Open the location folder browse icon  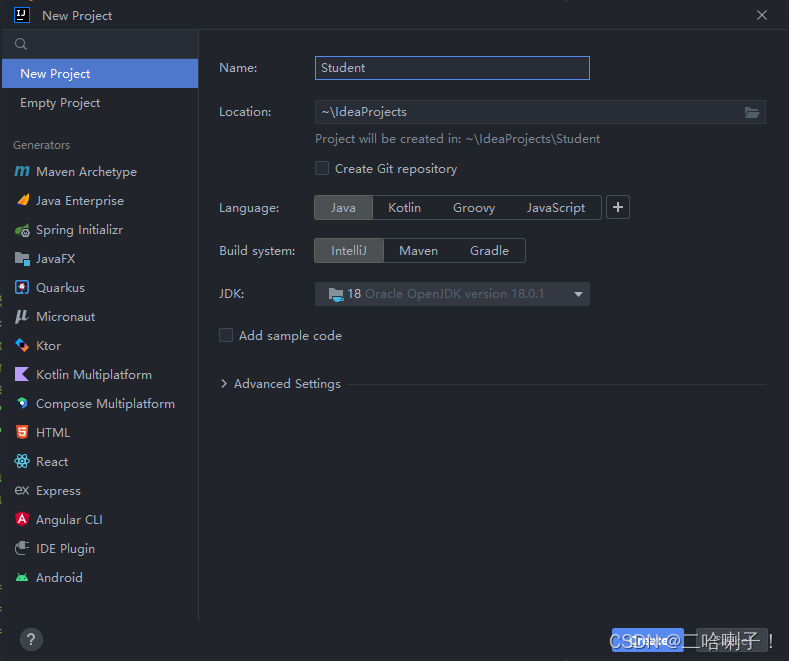(752, 112)
